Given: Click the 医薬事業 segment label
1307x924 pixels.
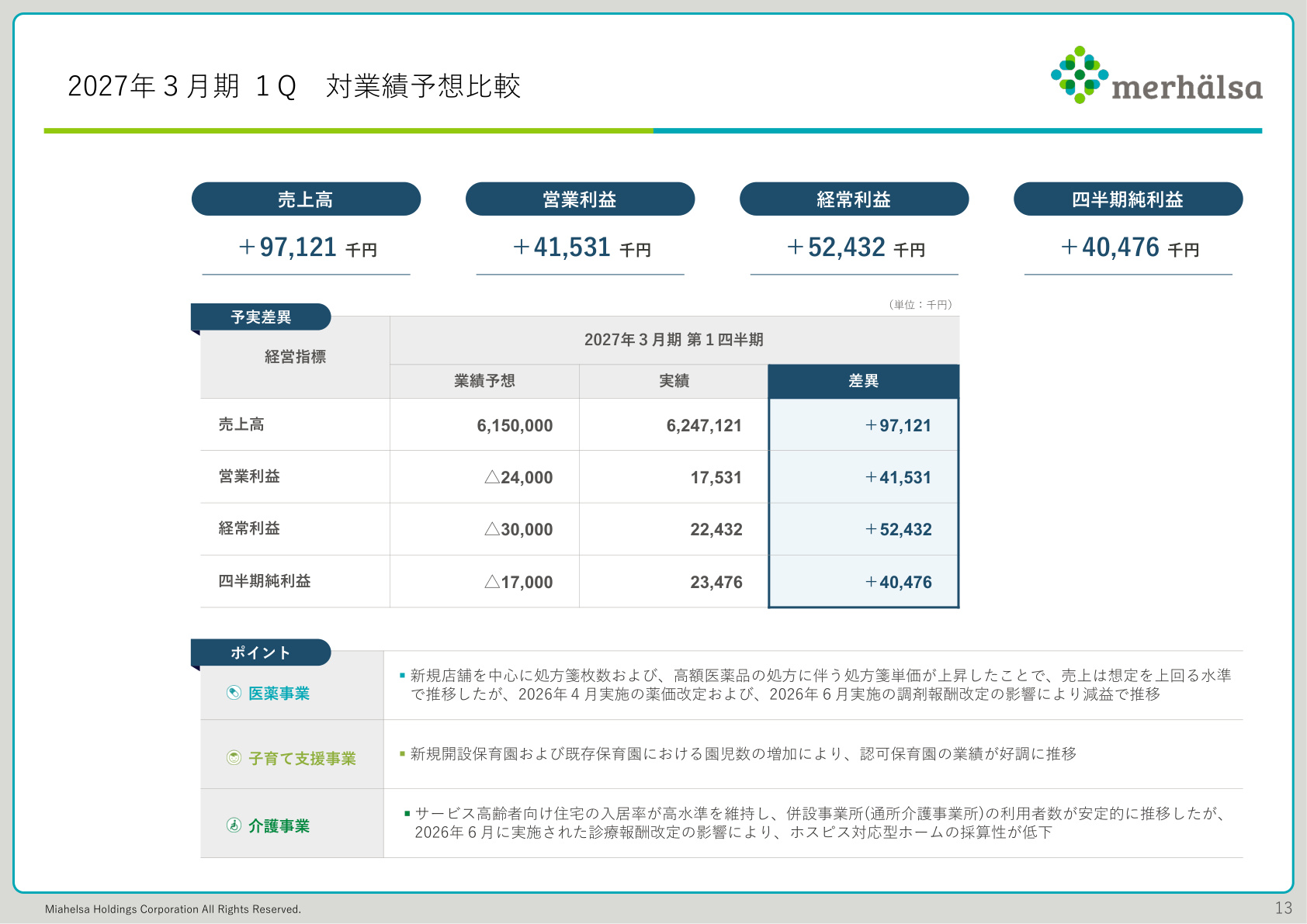Looking at the screenshot, I should click(x=279, y=693).
